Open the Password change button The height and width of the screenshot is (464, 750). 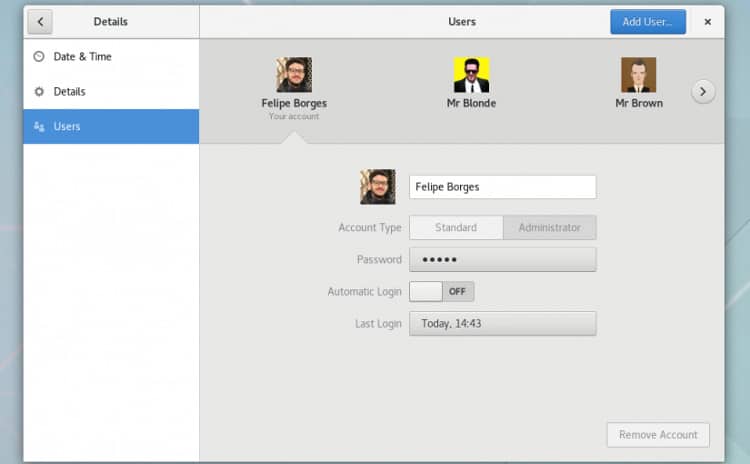coord(503,259)
